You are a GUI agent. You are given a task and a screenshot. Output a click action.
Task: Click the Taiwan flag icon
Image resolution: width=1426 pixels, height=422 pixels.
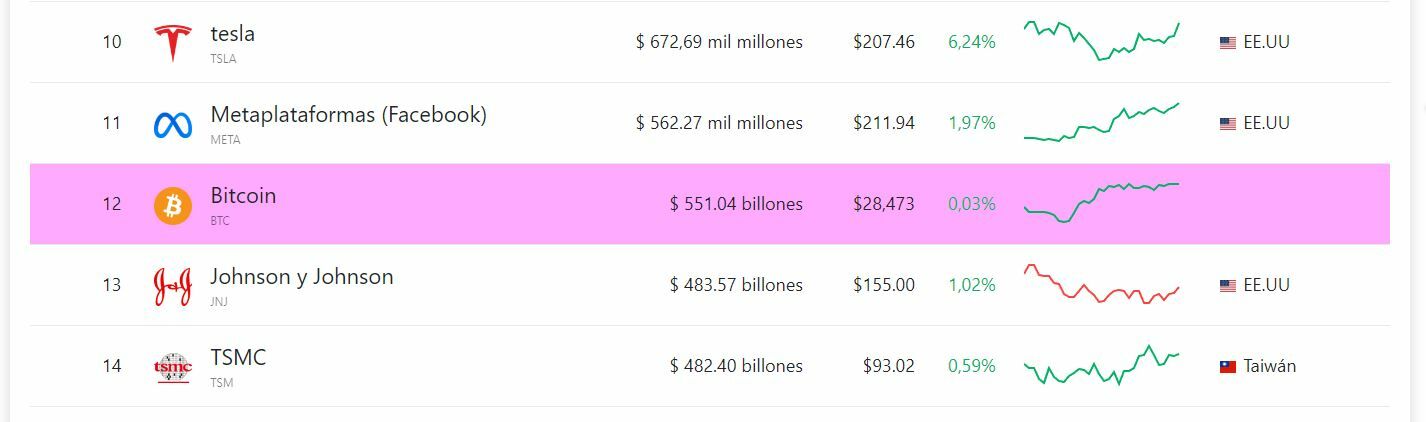(1227, 367)
